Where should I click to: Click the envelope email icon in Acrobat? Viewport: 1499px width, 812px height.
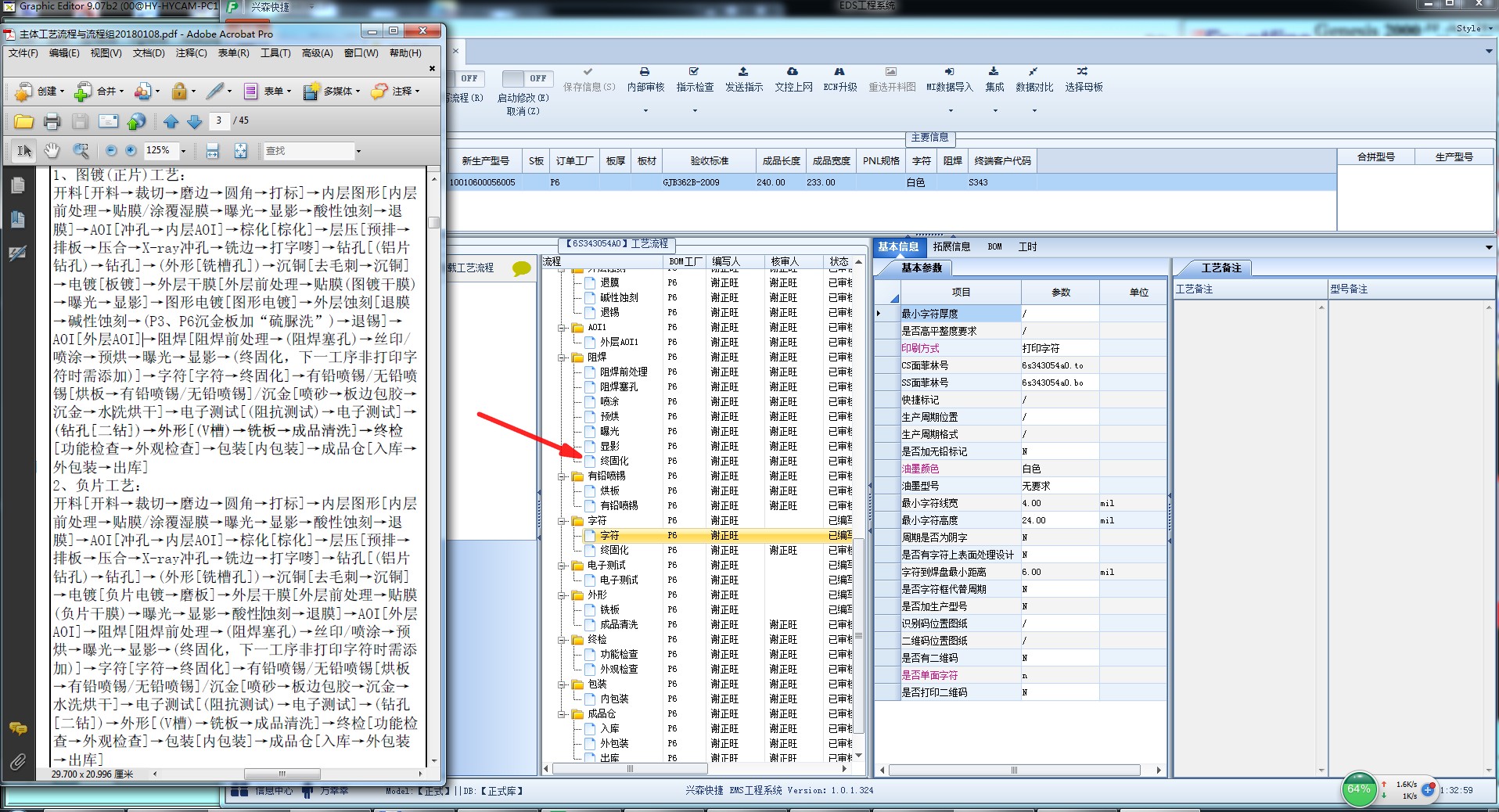click(x=108, y=121)
